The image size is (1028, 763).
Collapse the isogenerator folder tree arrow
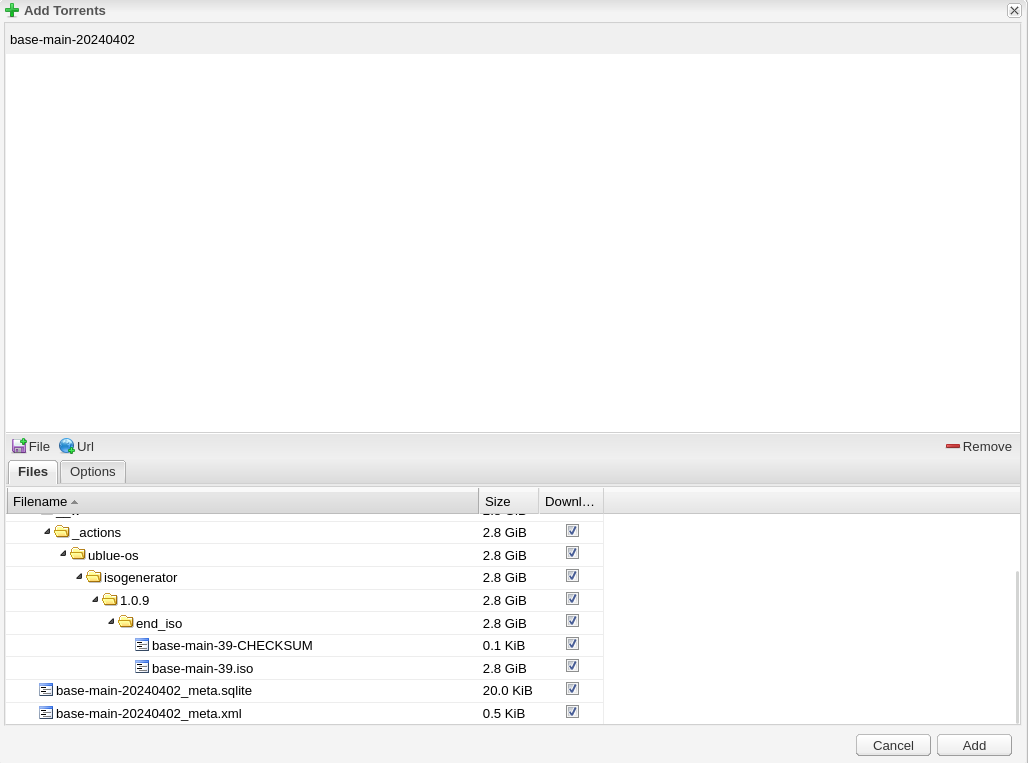click(x=79, y=577)
